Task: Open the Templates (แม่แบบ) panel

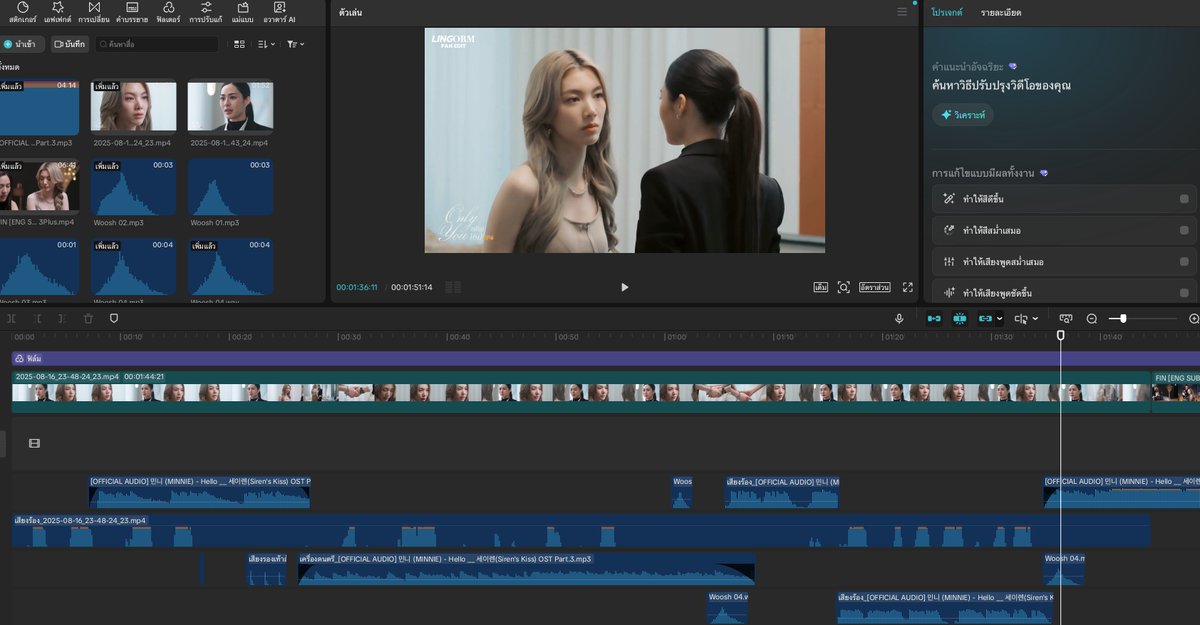Action: [242, 12]
